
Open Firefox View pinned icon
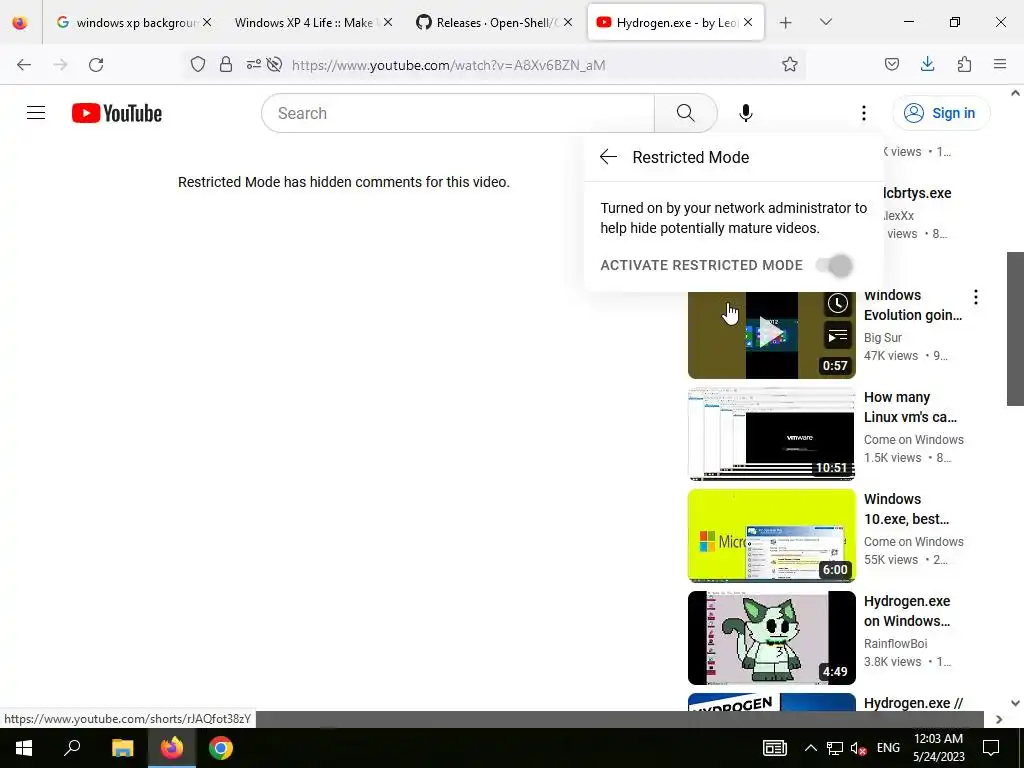(x=20, y=23)
